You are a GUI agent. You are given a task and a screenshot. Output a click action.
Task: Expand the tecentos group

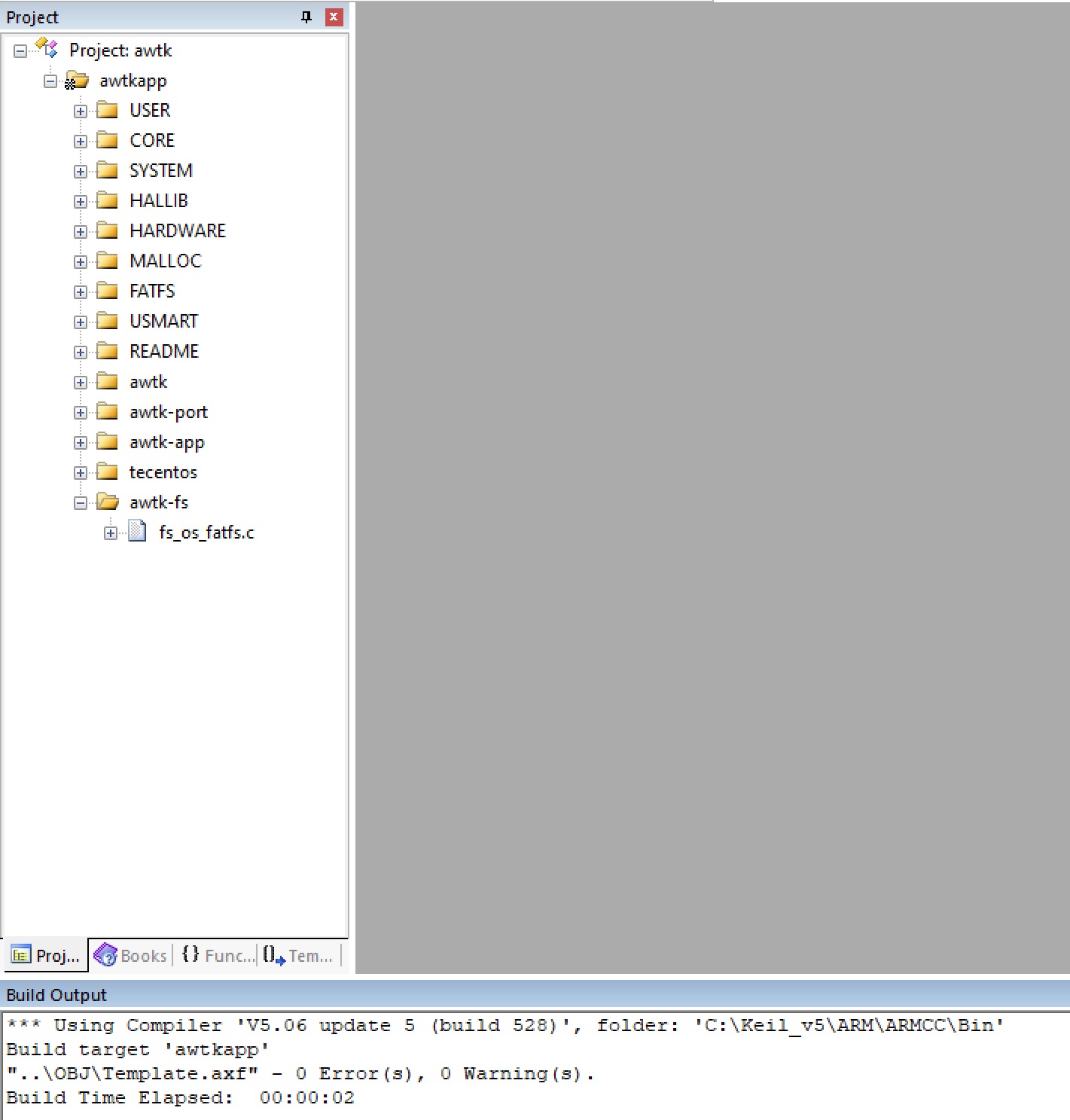pyautogui.click(x=81, y=473)
